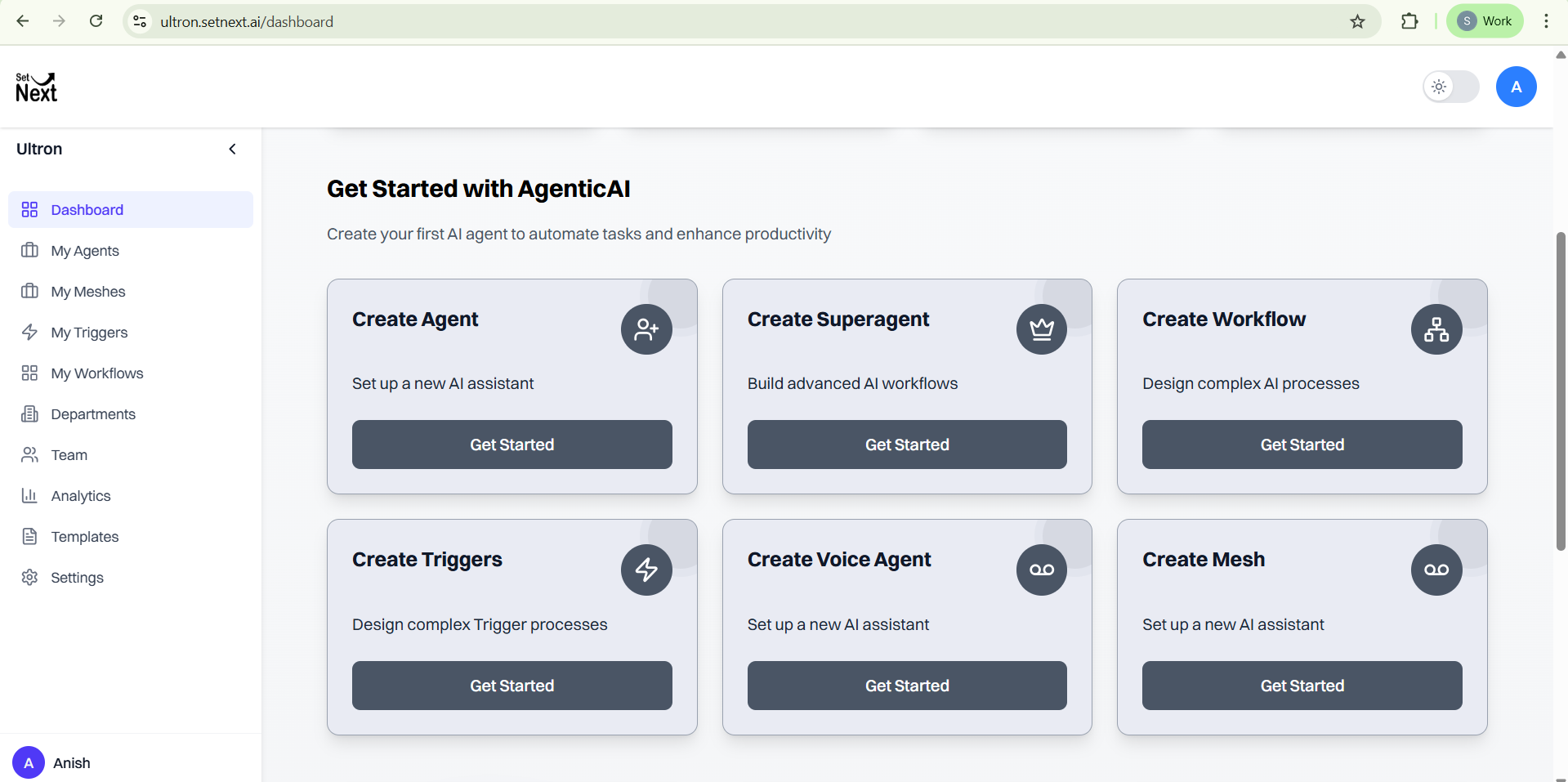This screenshot has height=782, width=1568.
Task: Open the blue A profile avatar
Action: (x=1516, y=87)
